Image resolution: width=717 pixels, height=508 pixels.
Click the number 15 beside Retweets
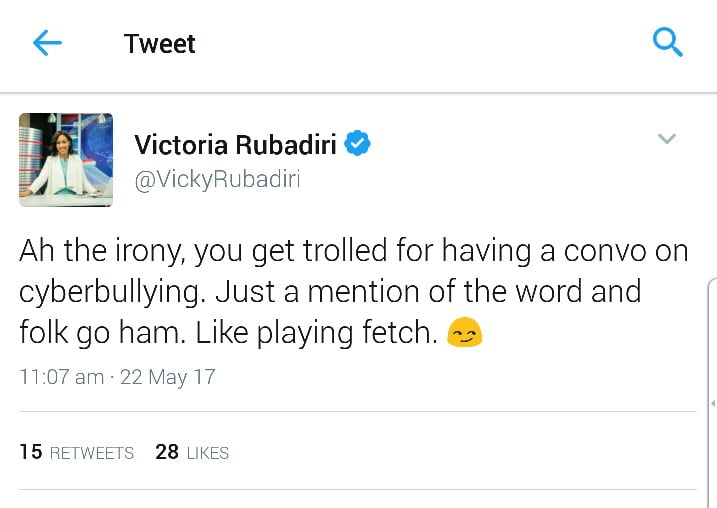click(31, 452)
